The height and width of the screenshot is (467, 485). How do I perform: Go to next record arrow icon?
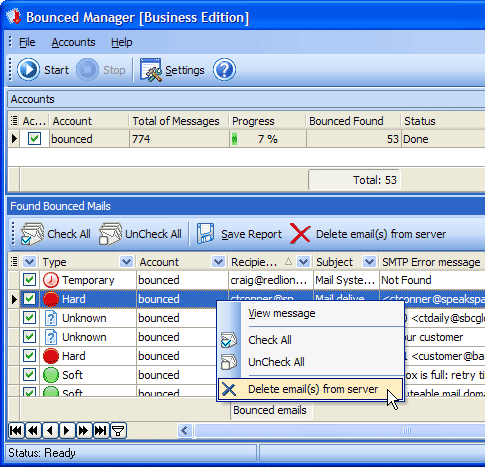67,431
